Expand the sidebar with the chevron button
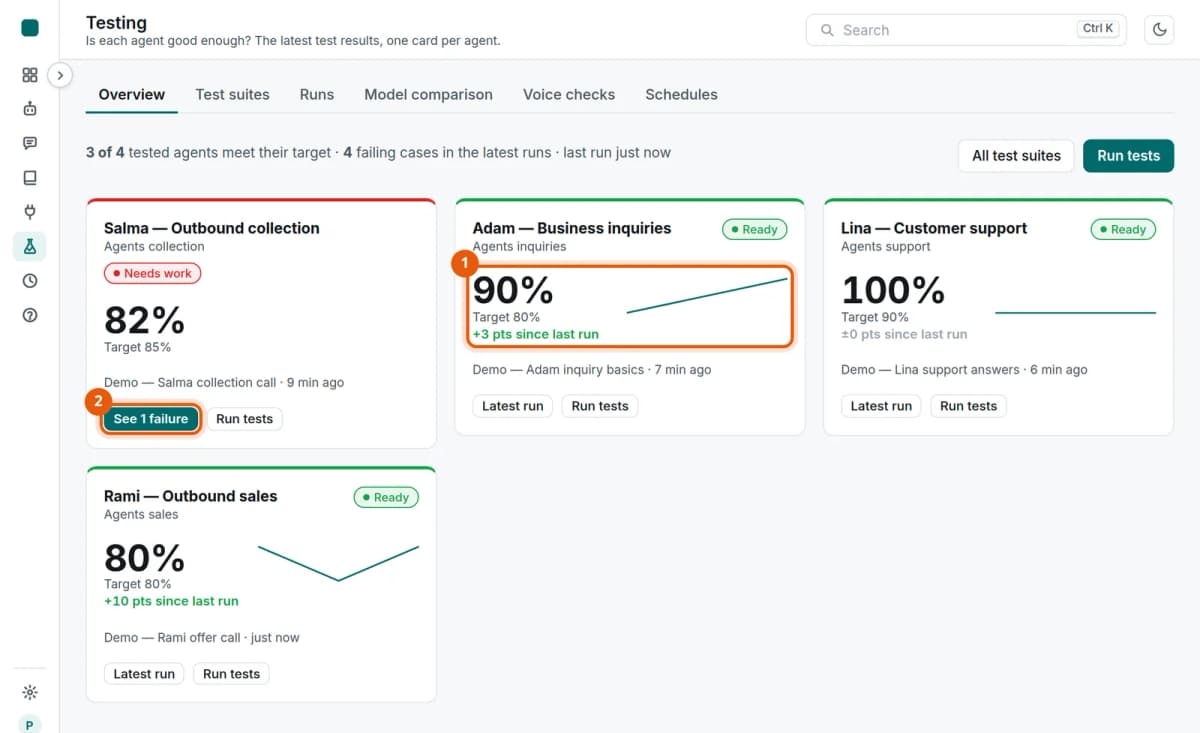Image resolution: width=1200 pixels, height=733 pixels. 60,75
